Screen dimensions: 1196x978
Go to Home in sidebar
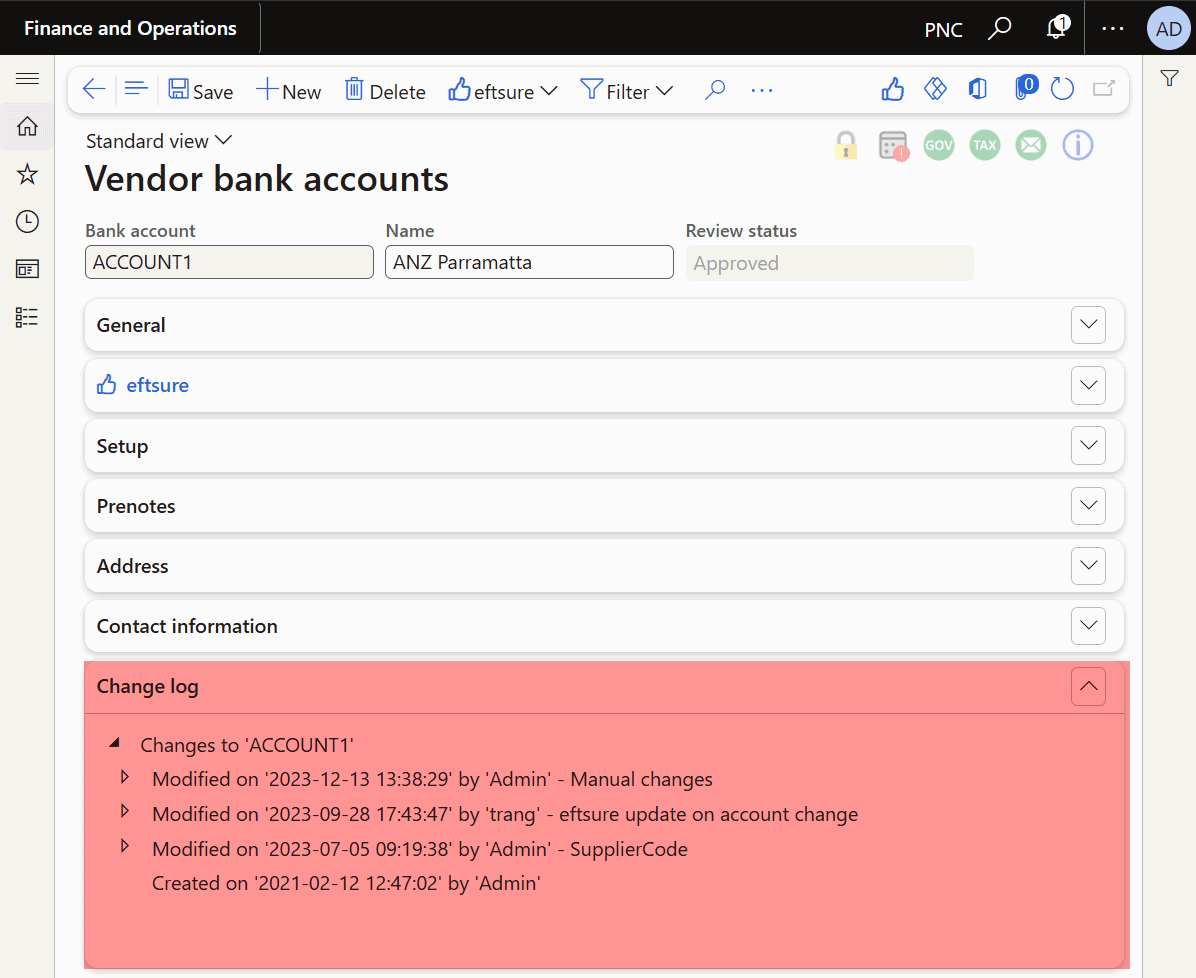coord(27,126)
